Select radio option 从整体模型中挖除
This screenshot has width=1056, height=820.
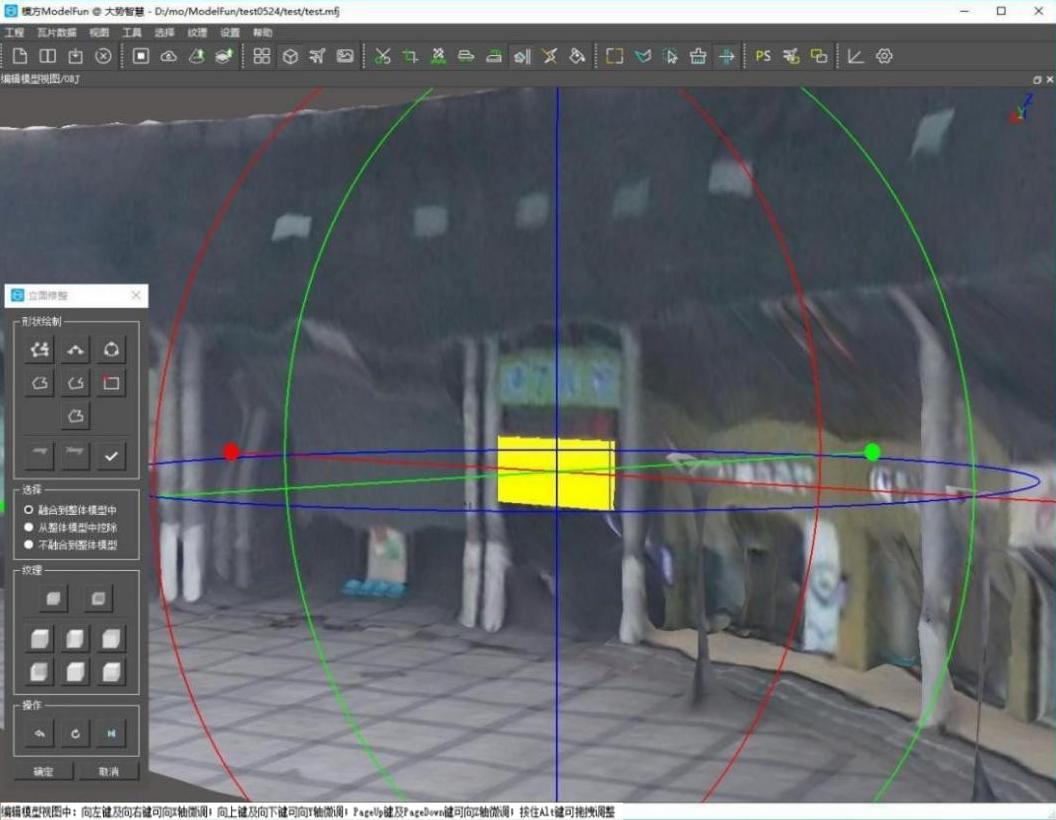(71, 528)
